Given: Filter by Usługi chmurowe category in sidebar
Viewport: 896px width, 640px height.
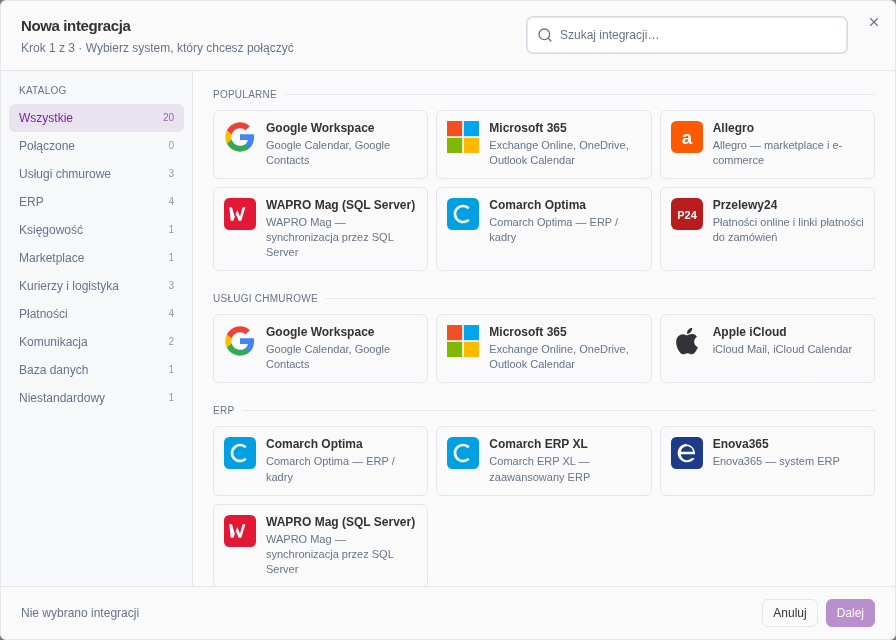Looking at the screenshot, I should [x=96, y=174].
